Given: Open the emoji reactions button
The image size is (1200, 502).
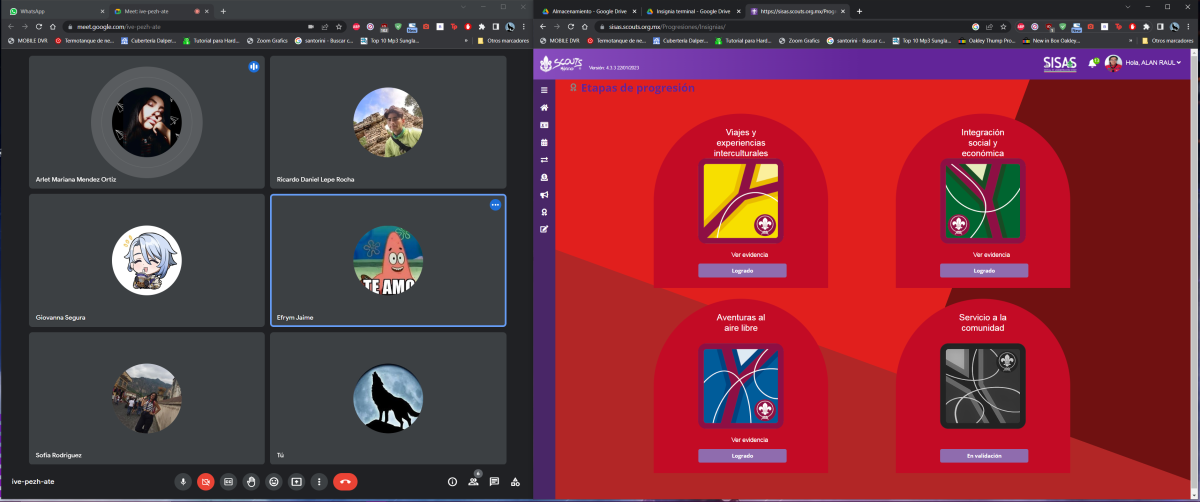Looking at the screenshot, I should [273, 481].
